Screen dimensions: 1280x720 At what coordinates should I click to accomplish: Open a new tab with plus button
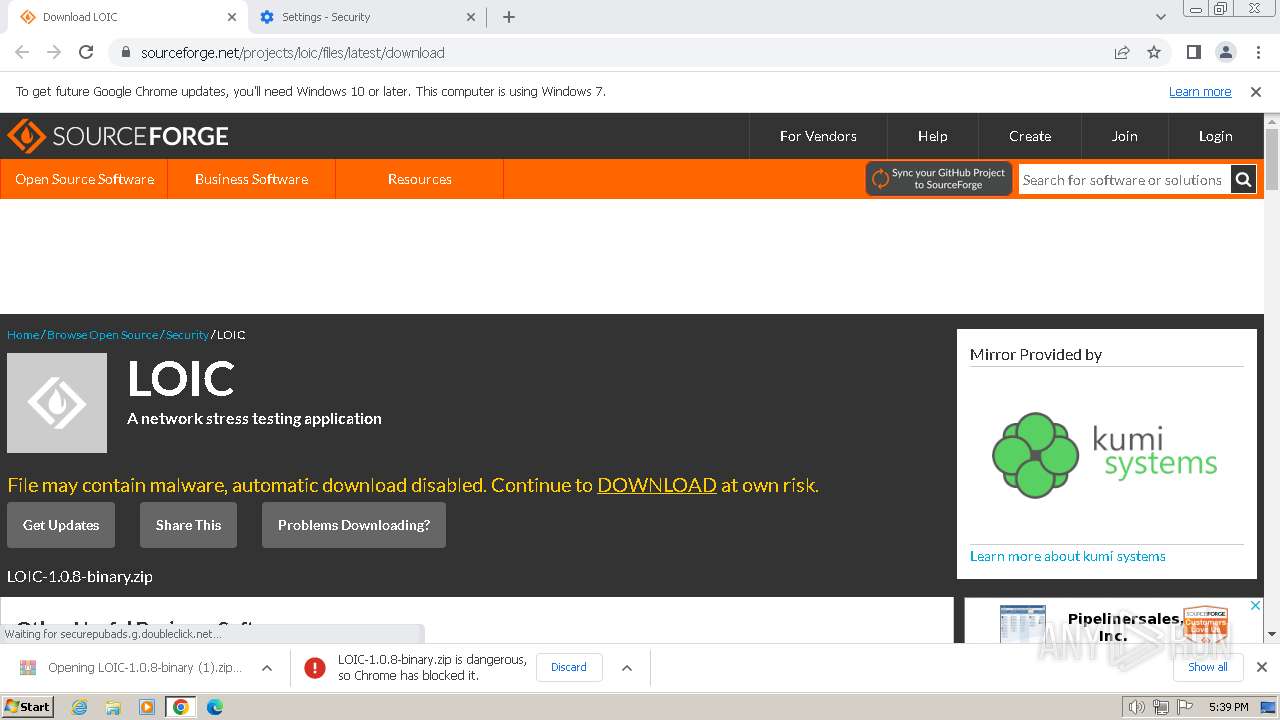click(x=509, y=17)
